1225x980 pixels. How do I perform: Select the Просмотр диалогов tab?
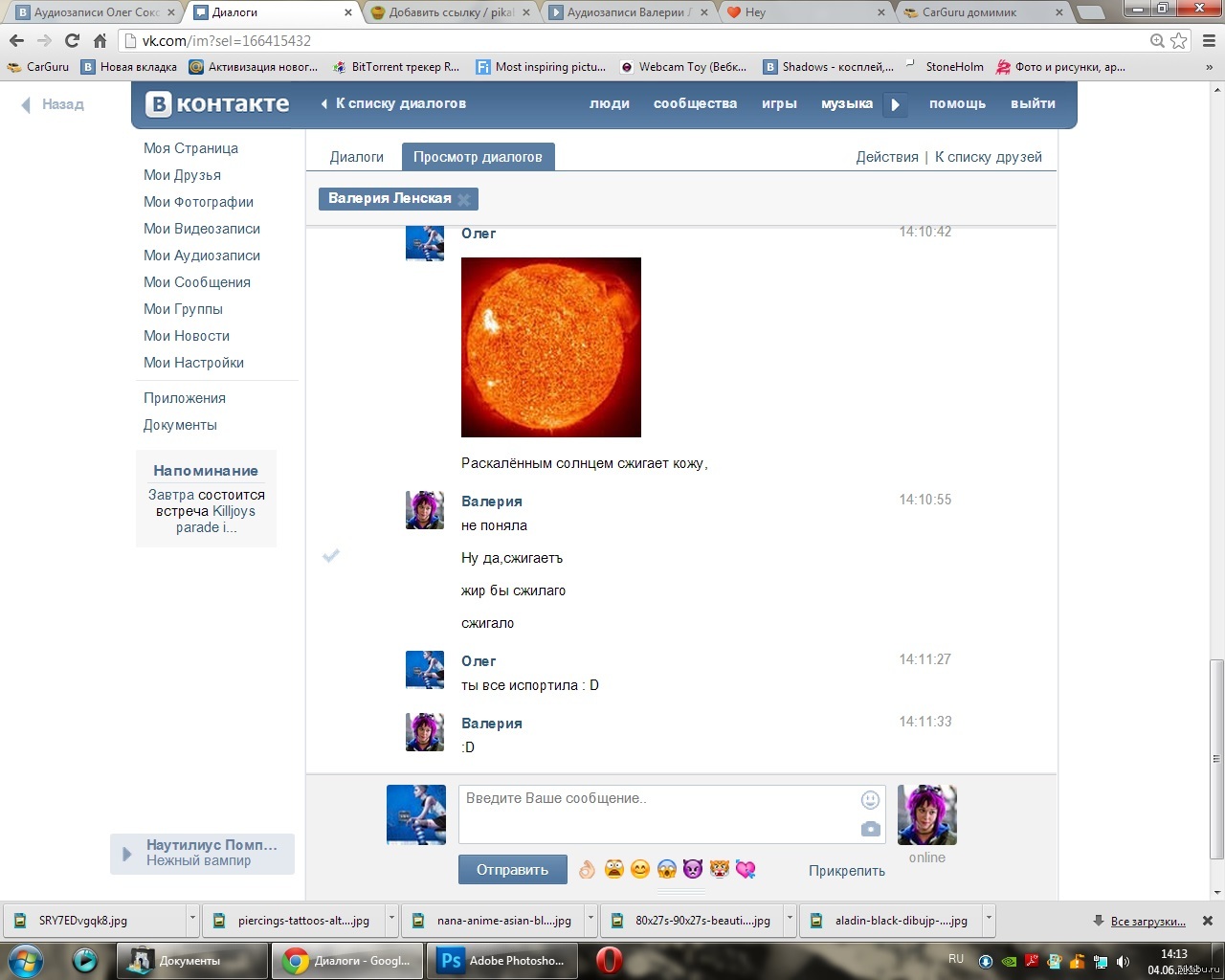[x=478, y=157]
